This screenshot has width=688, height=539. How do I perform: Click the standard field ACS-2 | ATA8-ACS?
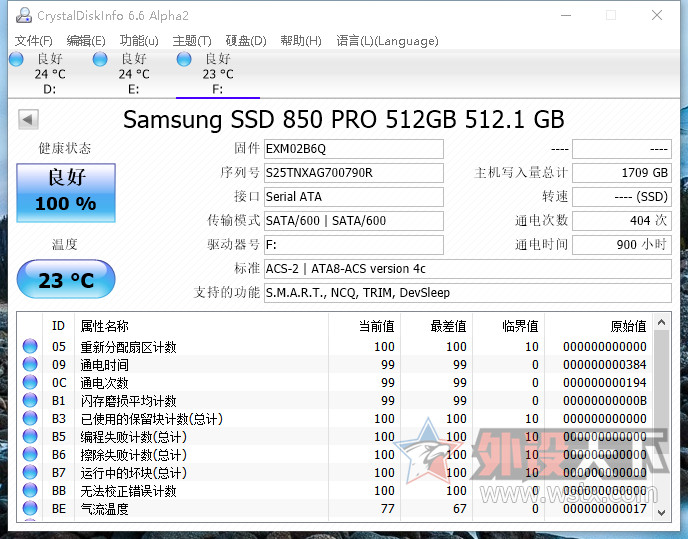click(468, 269)
